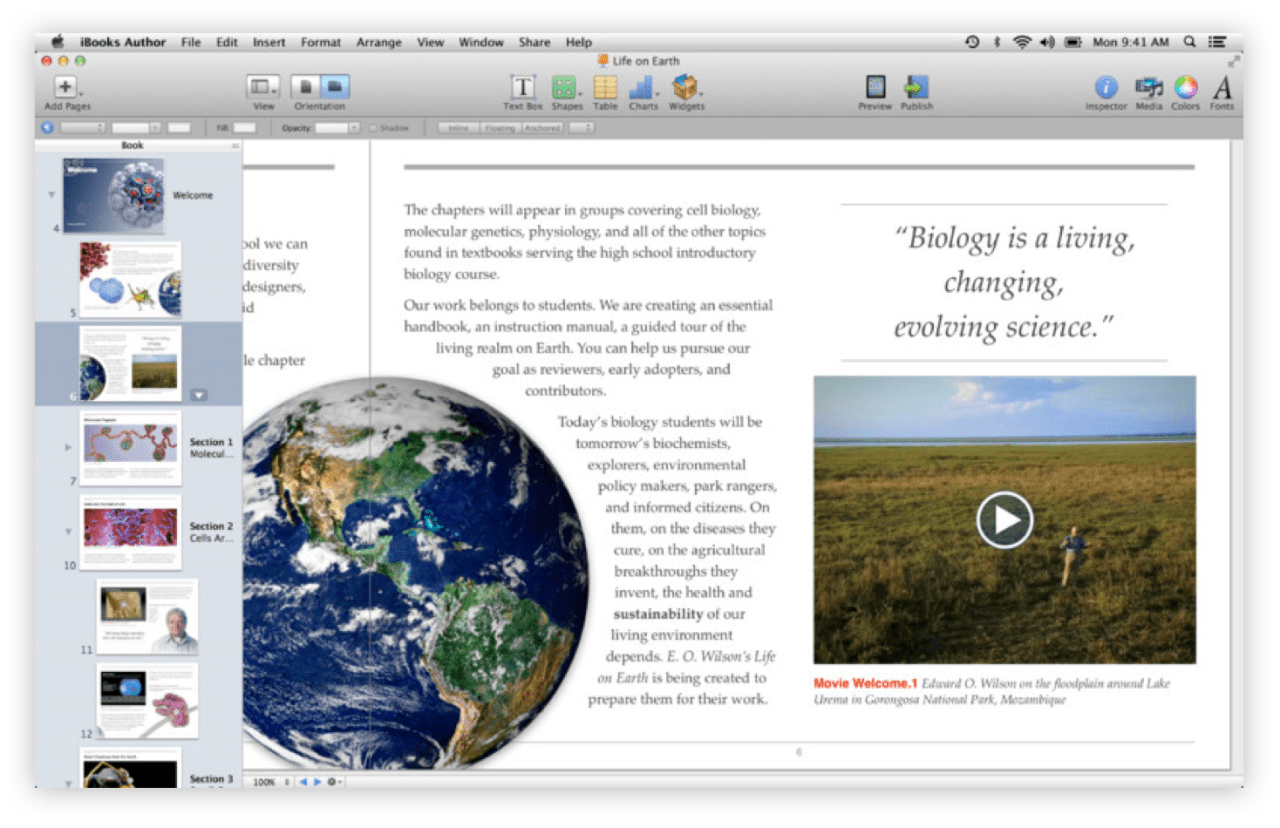Collapse the Welcome chapter in the sidebar
Viewport: 1280px width, 828px height.
pyautogui.click(x=52, y=195)
